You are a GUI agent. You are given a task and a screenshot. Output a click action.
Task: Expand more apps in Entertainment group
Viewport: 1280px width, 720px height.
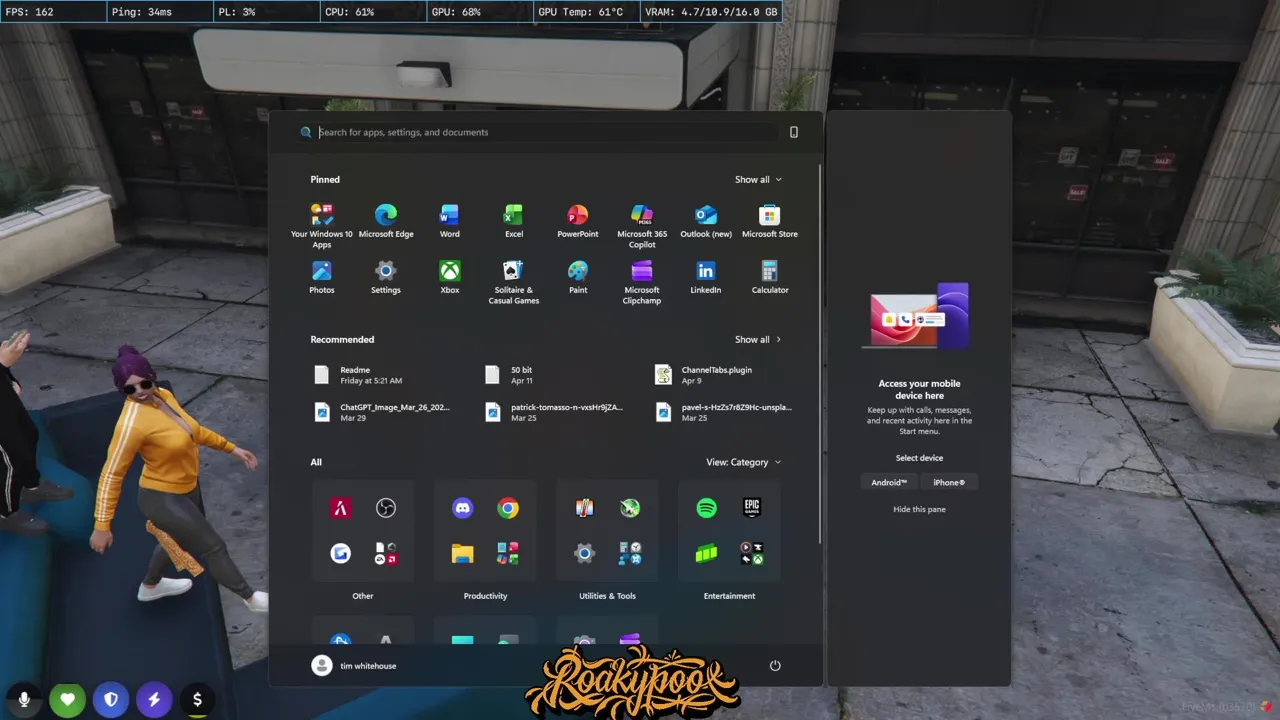(x=752, y=553)
